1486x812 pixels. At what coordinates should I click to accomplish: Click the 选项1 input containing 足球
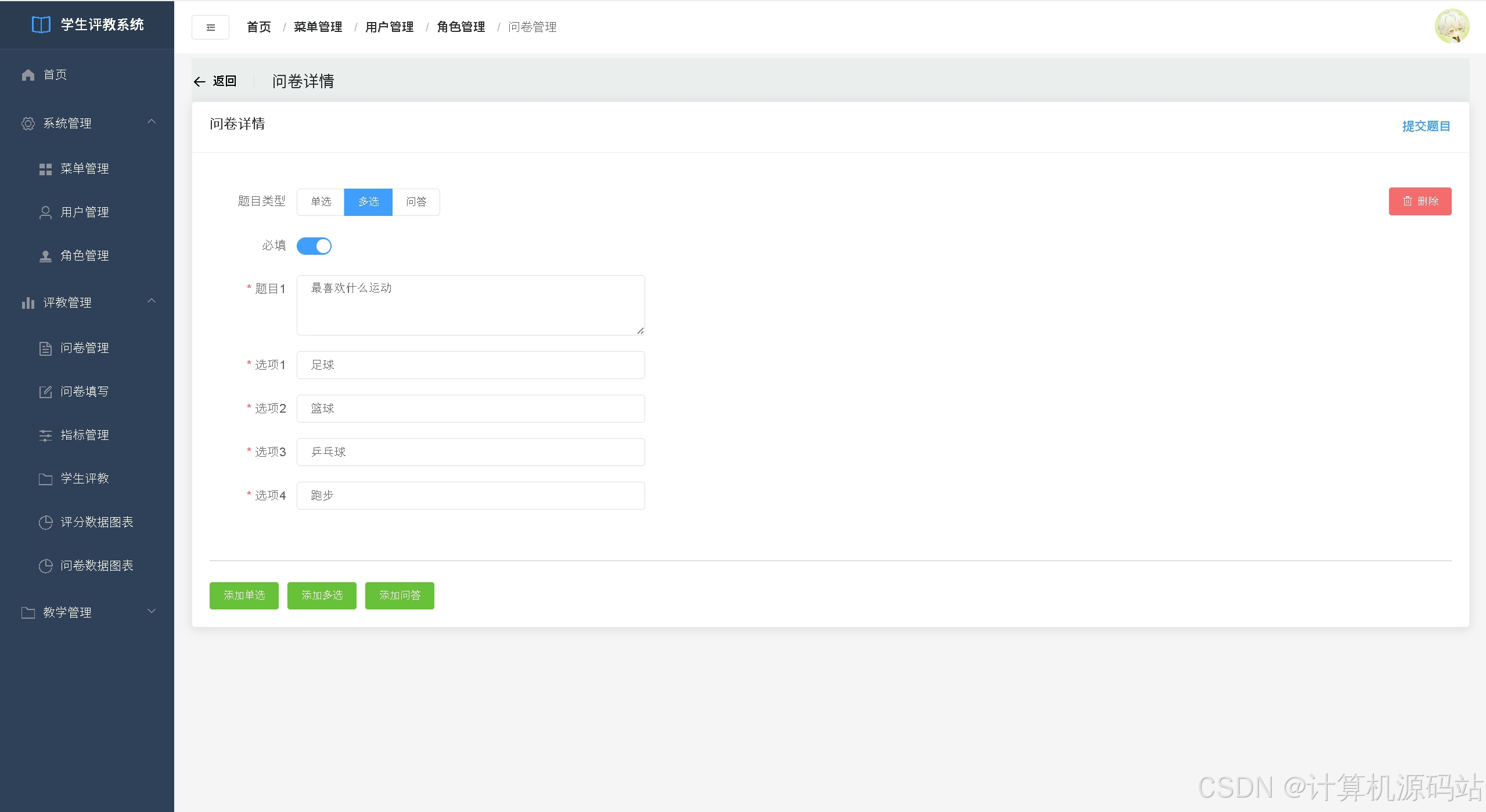[471, 365]
